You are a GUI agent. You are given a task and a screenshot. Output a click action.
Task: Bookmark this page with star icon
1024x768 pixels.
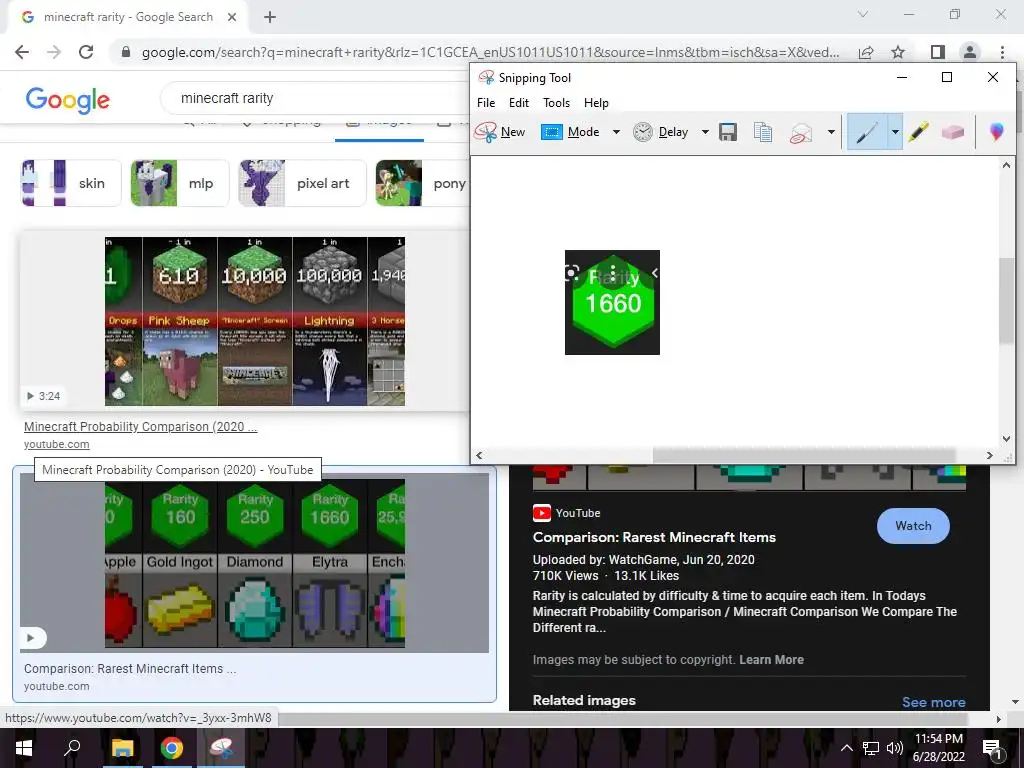[x=898, y=52]
